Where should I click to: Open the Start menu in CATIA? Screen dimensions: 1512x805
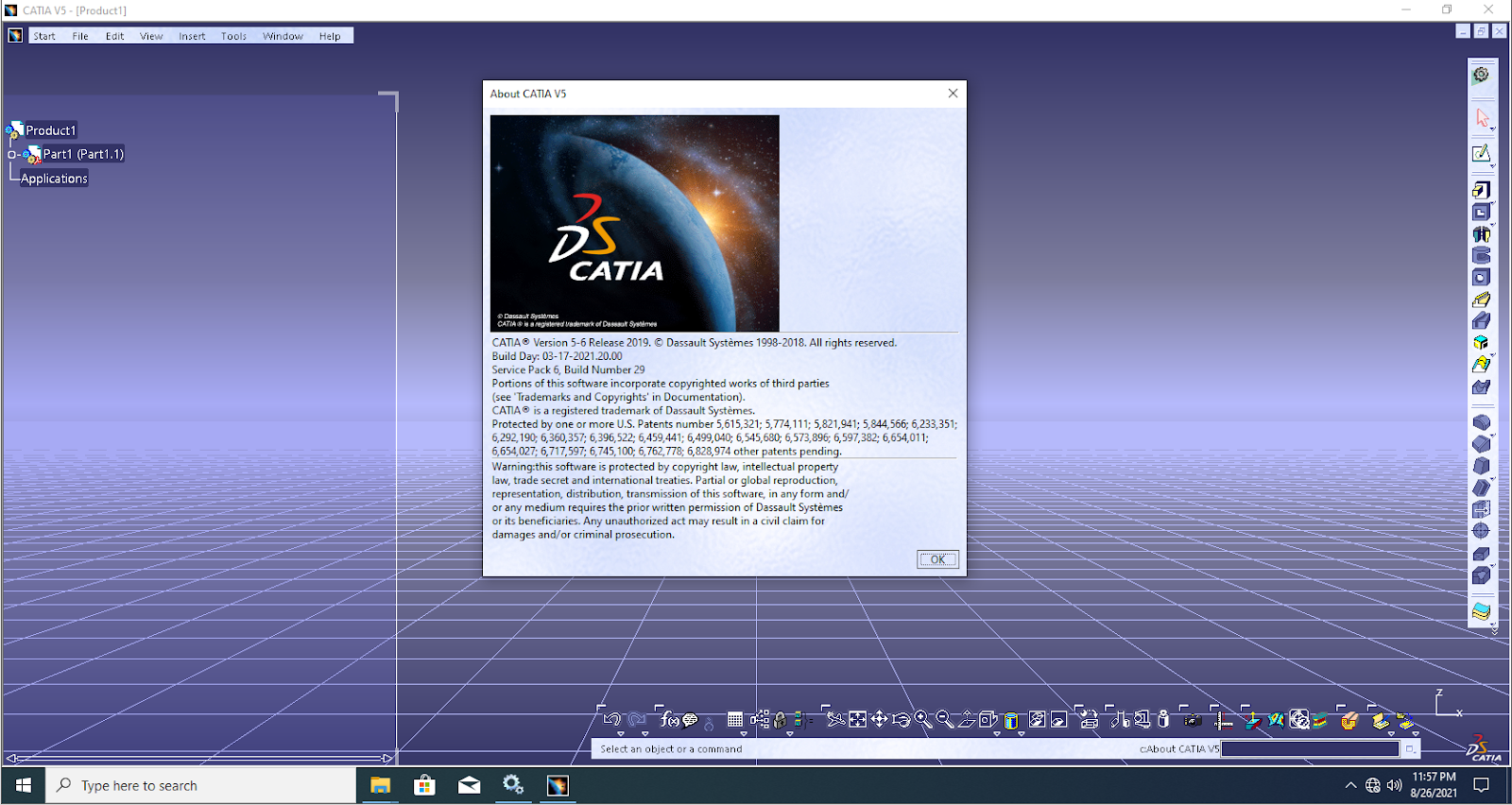44,36
